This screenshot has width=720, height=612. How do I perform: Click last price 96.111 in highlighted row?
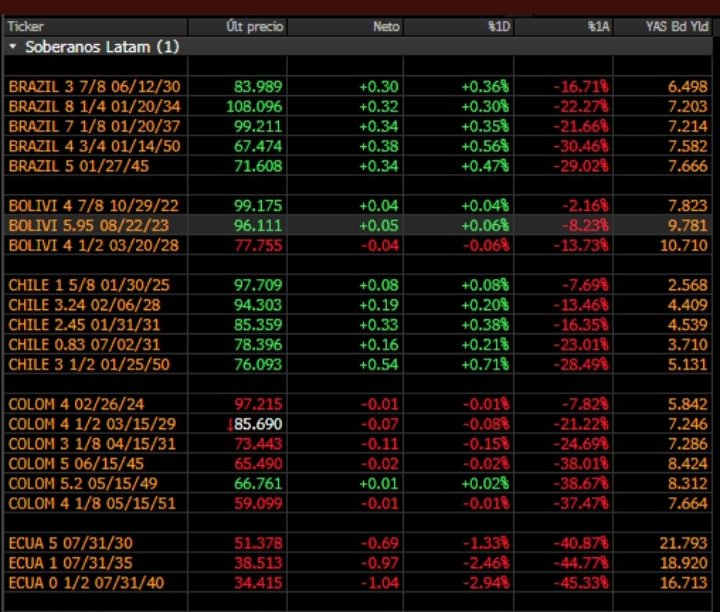coord(258,225)
